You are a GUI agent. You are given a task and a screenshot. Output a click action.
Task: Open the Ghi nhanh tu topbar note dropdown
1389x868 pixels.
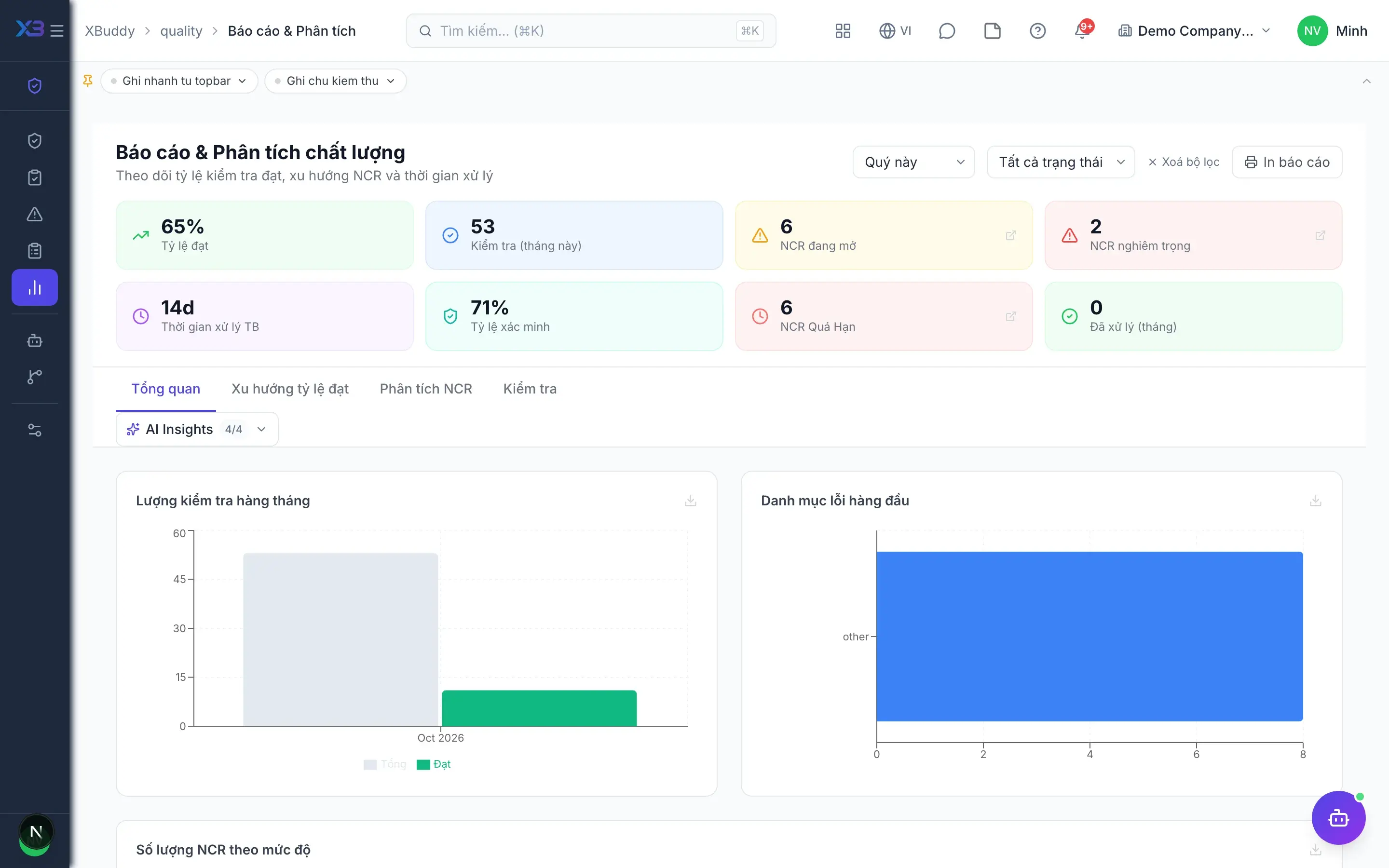click(179, 81)
